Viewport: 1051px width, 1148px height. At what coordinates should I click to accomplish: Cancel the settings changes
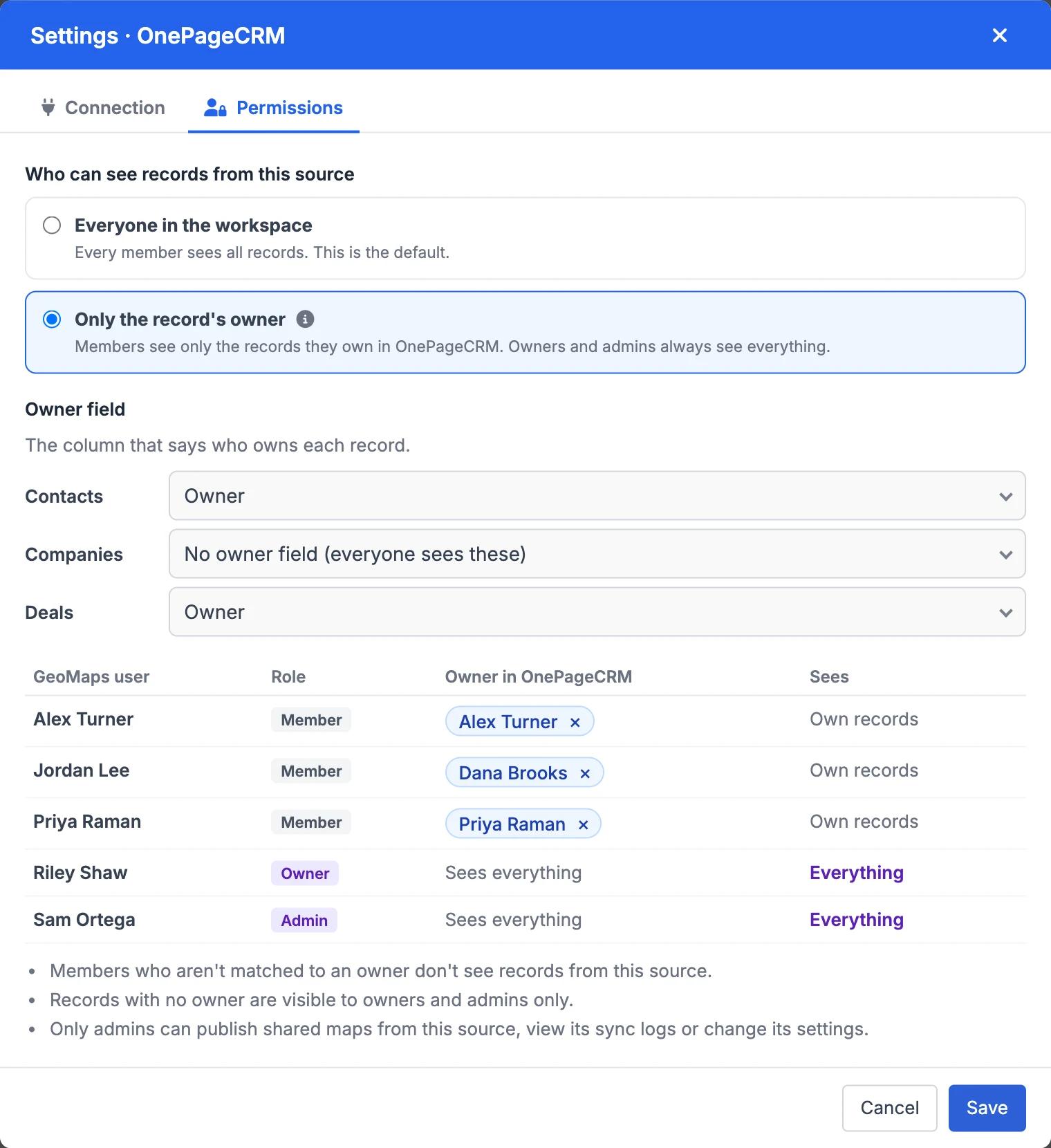point(890,1108)
